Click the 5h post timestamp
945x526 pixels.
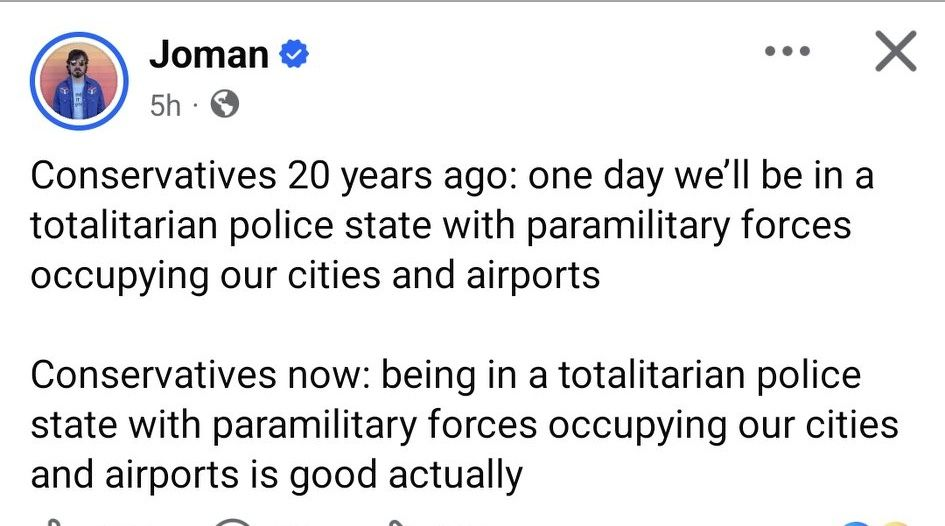[x=165, y=104]
